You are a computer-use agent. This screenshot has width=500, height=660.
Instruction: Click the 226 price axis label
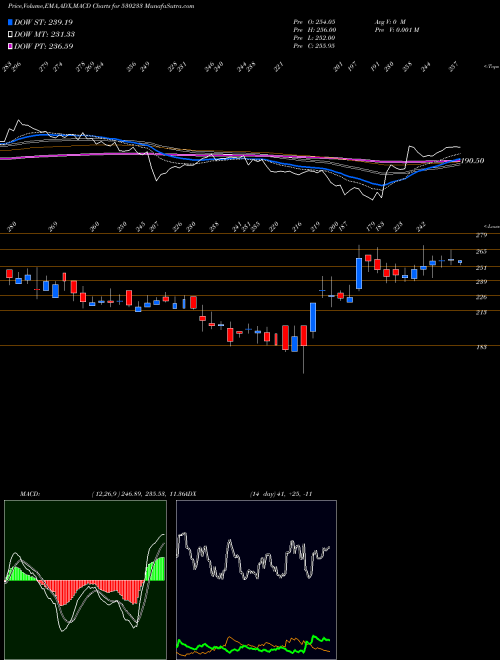point(481,297)
